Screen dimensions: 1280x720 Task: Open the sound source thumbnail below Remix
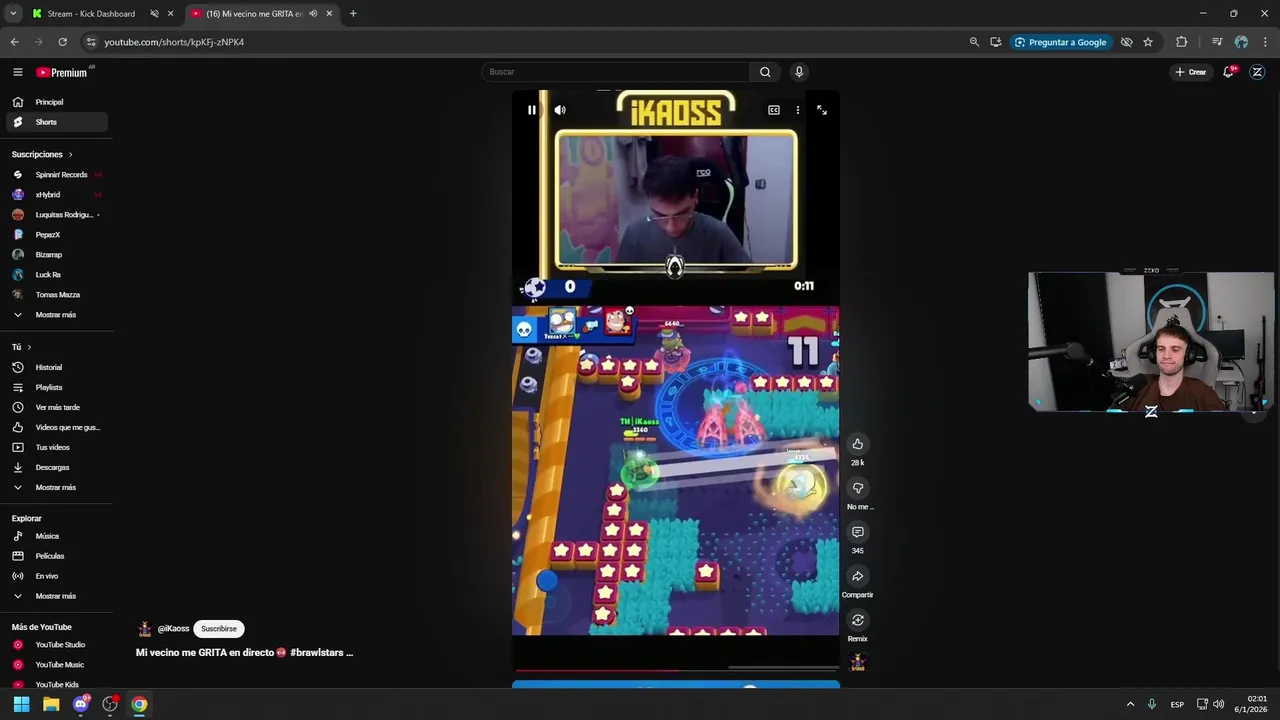coord(857,662)
